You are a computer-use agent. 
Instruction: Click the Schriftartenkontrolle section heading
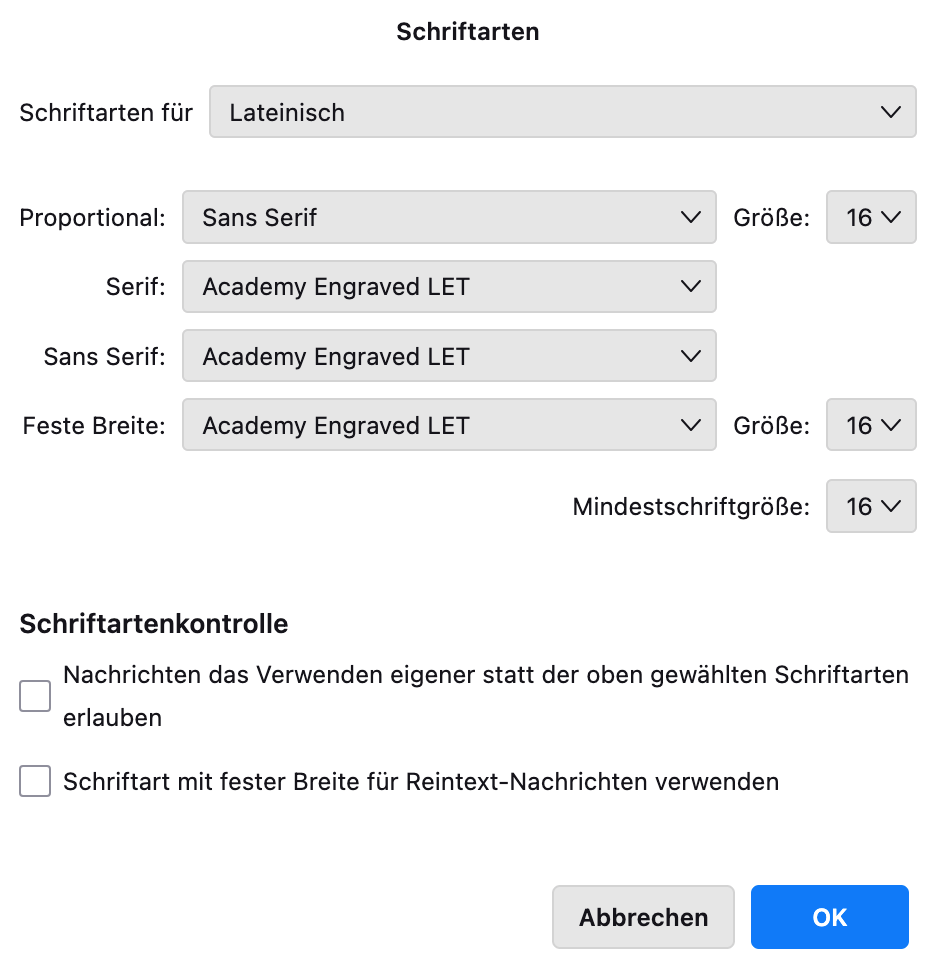click(x=154, y=625)
